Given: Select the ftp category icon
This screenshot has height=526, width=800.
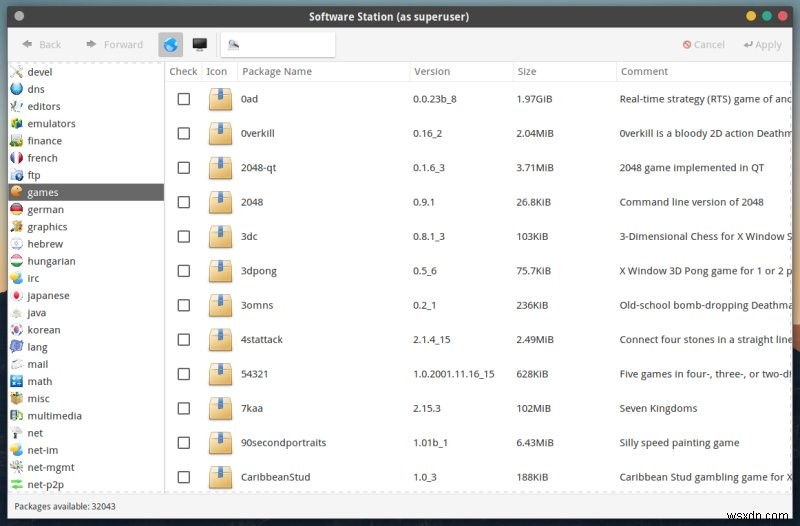Looking at the screenshot, I should click(17, 175).
